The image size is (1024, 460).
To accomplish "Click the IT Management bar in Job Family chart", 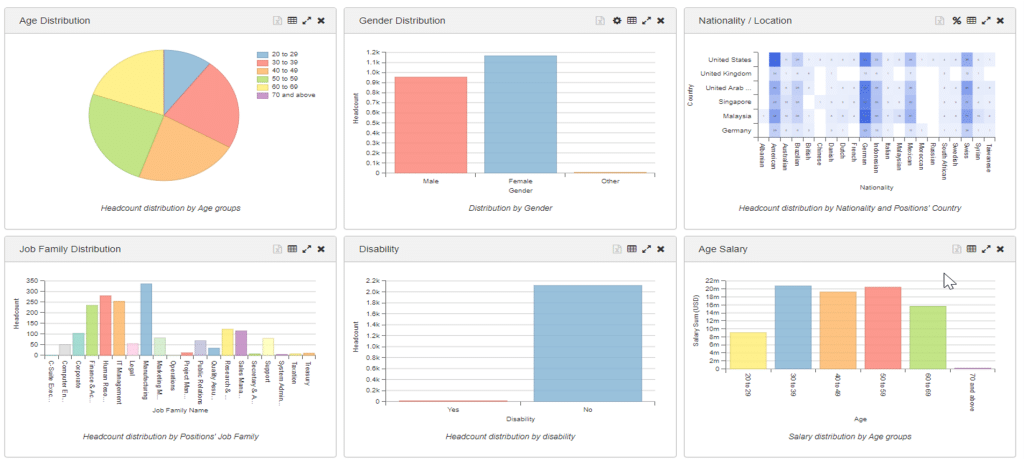I will tap(119, 328).
